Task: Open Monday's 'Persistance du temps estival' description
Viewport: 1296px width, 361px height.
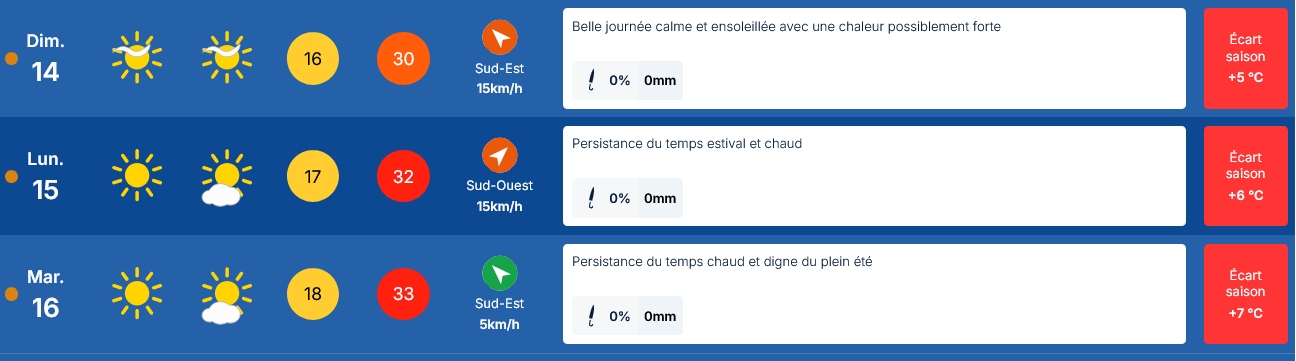Action: coord(687,144)
